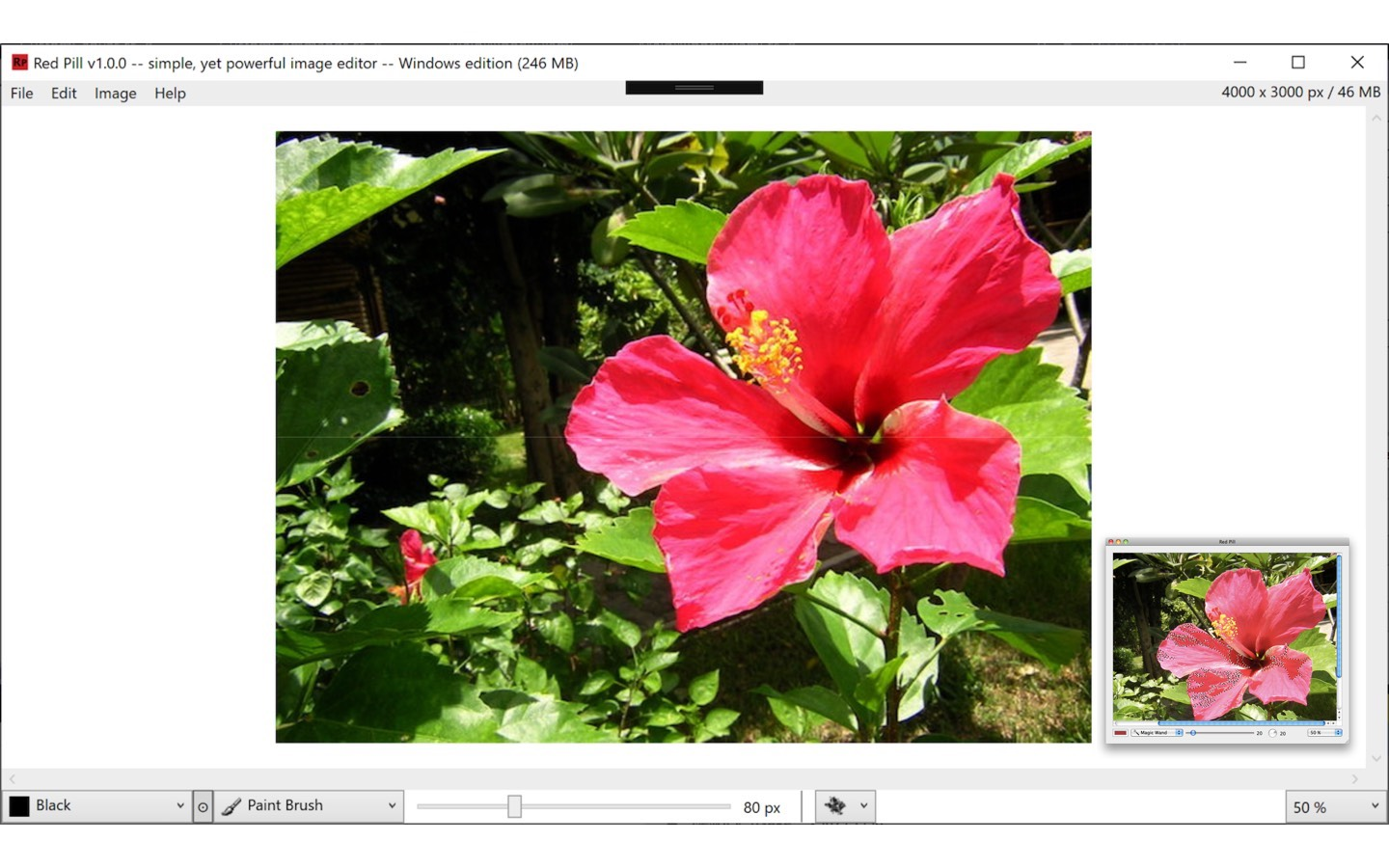
Task: Expand the Black color dropdown
Action: coord(179,806)
